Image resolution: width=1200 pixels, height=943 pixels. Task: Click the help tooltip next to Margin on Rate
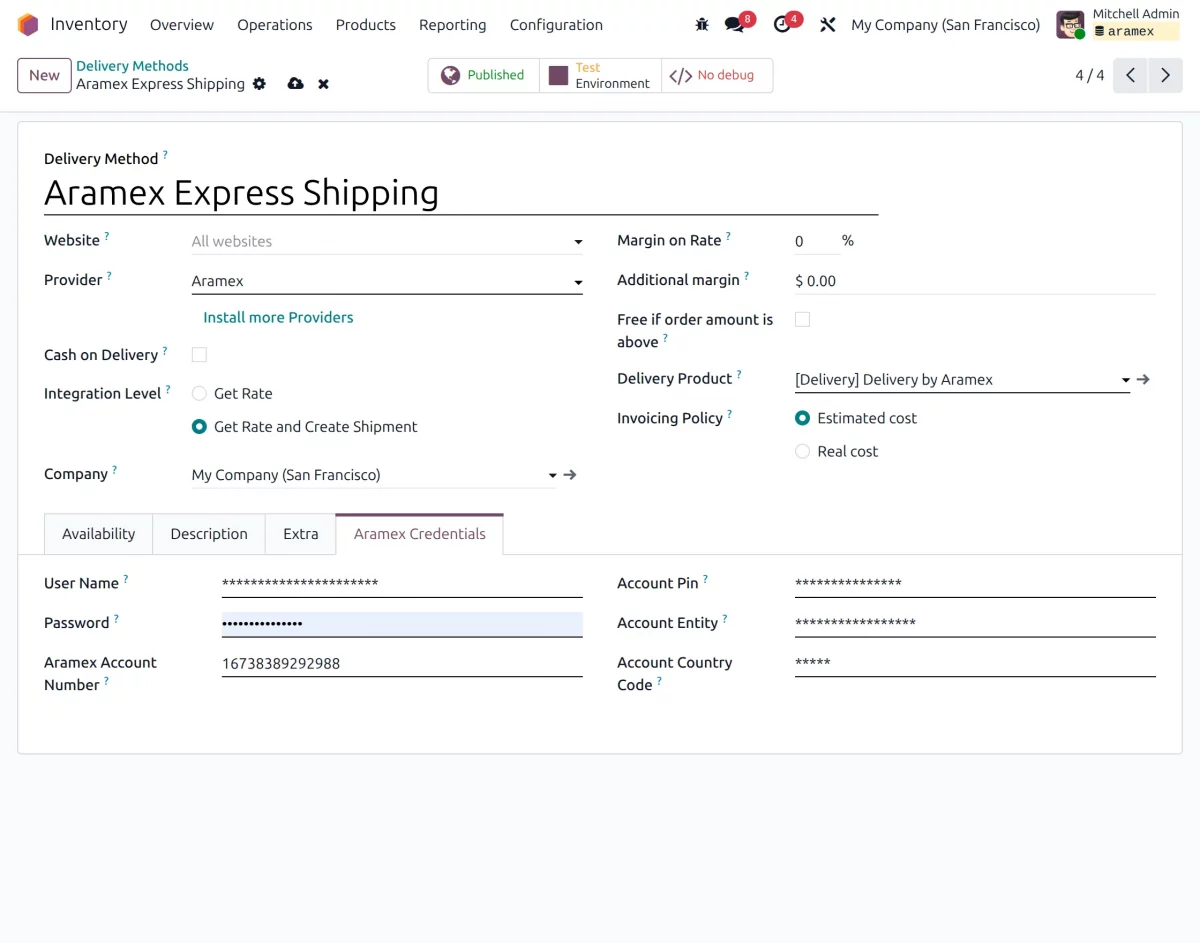click(728, 237)
